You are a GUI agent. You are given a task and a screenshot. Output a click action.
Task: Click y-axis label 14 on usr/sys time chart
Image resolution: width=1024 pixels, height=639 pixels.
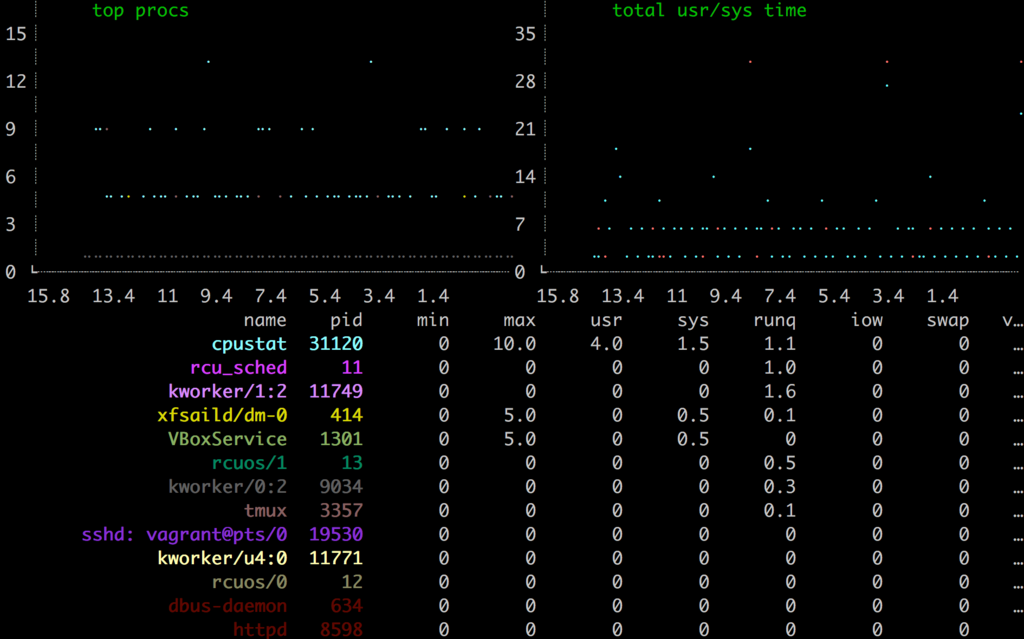[525, 177]
